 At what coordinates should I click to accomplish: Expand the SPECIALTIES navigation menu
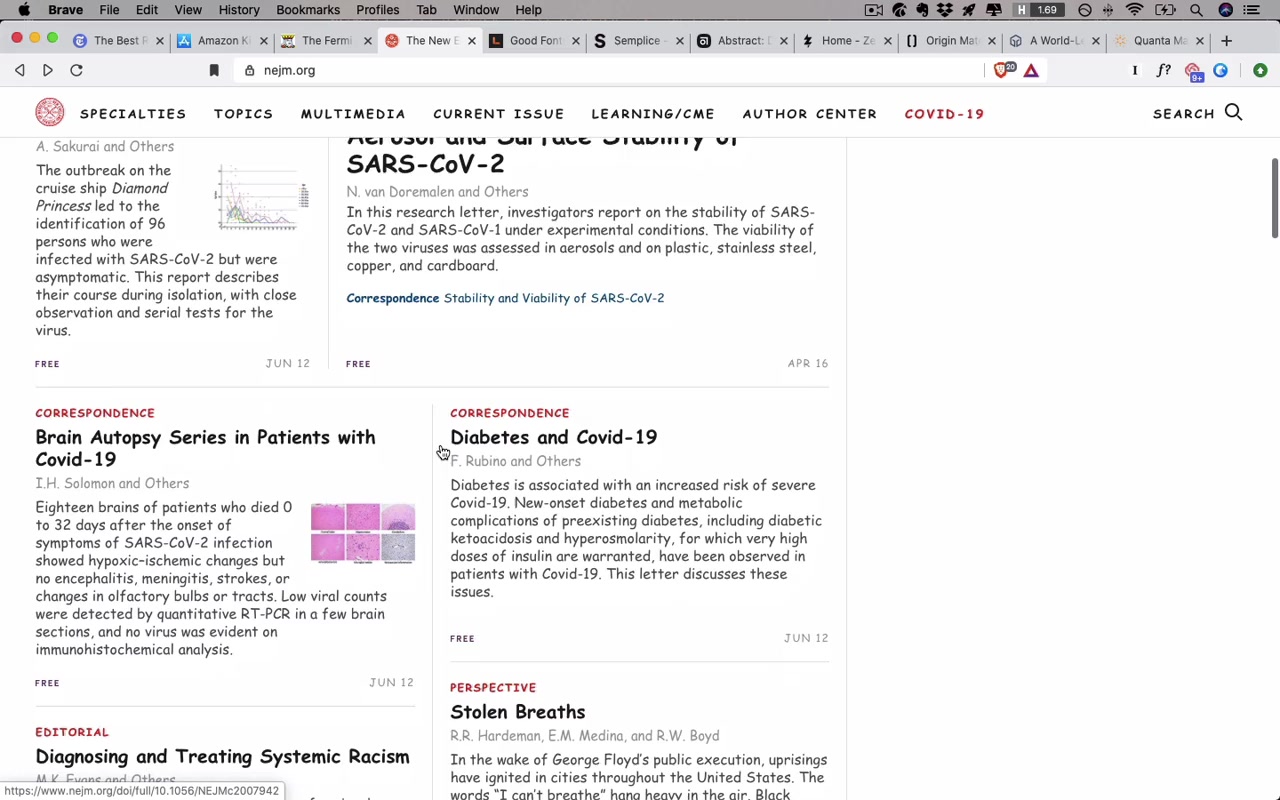(133, 114)
